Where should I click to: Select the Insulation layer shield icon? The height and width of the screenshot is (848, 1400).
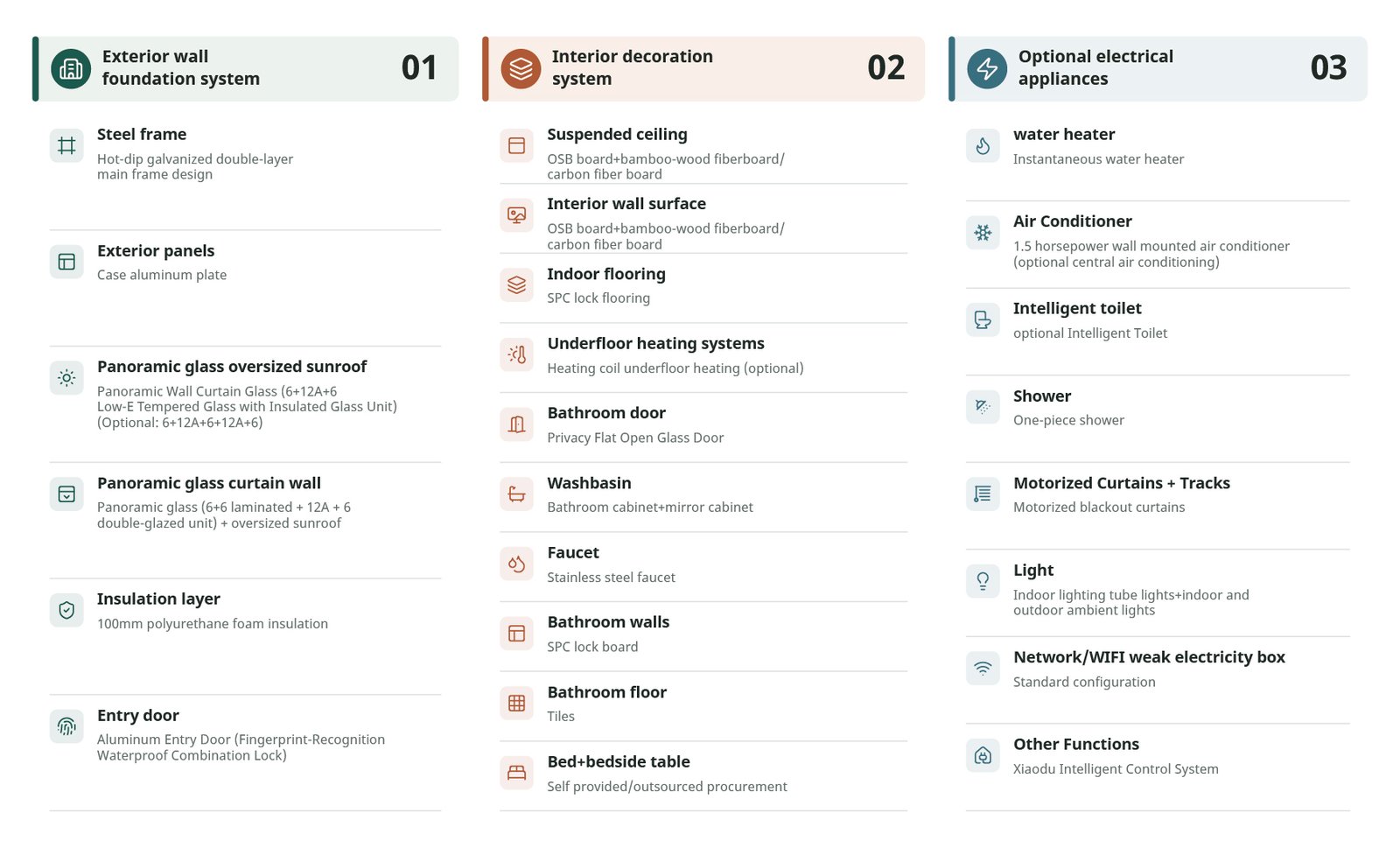point(66,610)
